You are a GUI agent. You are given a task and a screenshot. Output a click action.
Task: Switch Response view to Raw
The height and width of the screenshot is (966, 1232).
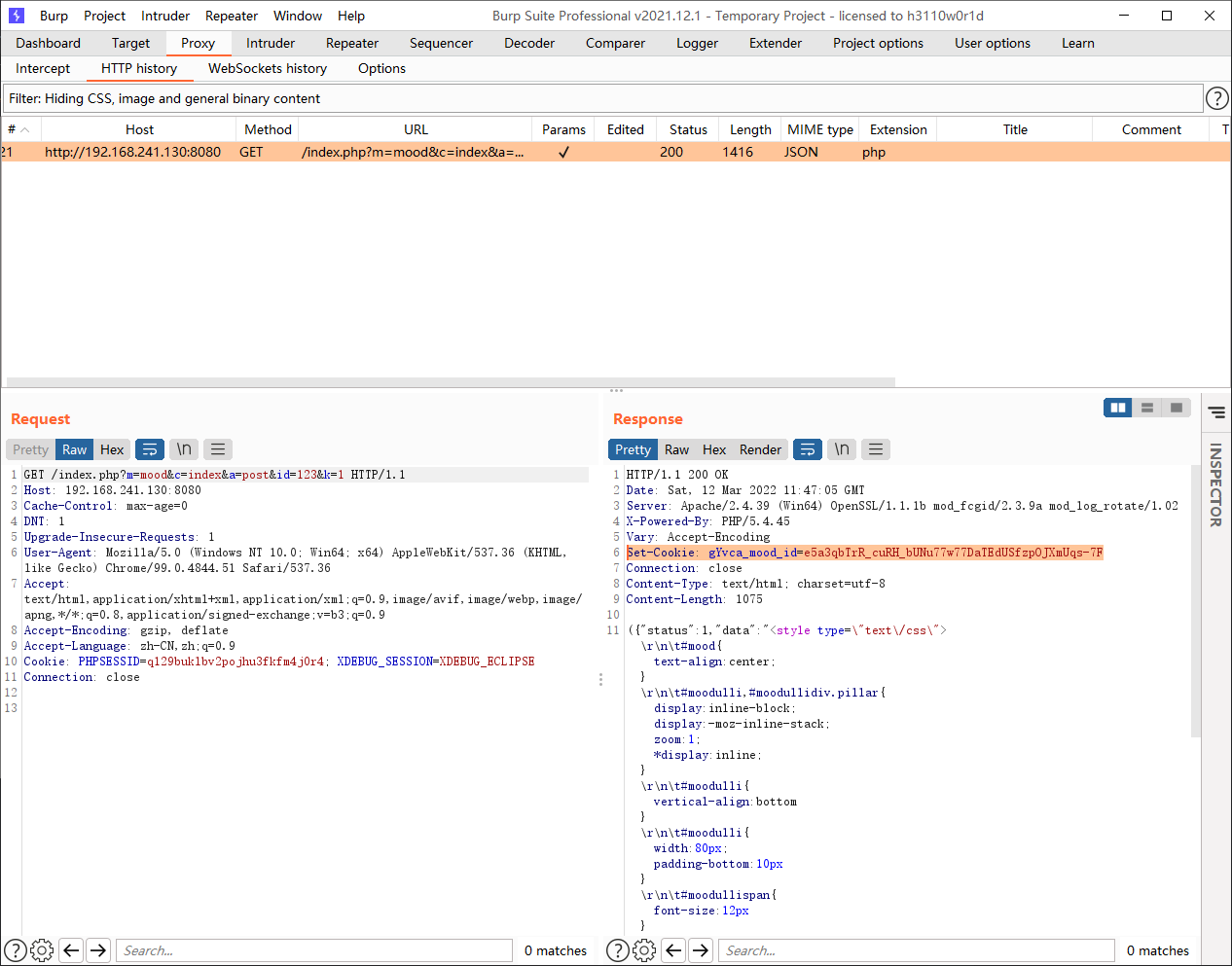click(676, 449)
